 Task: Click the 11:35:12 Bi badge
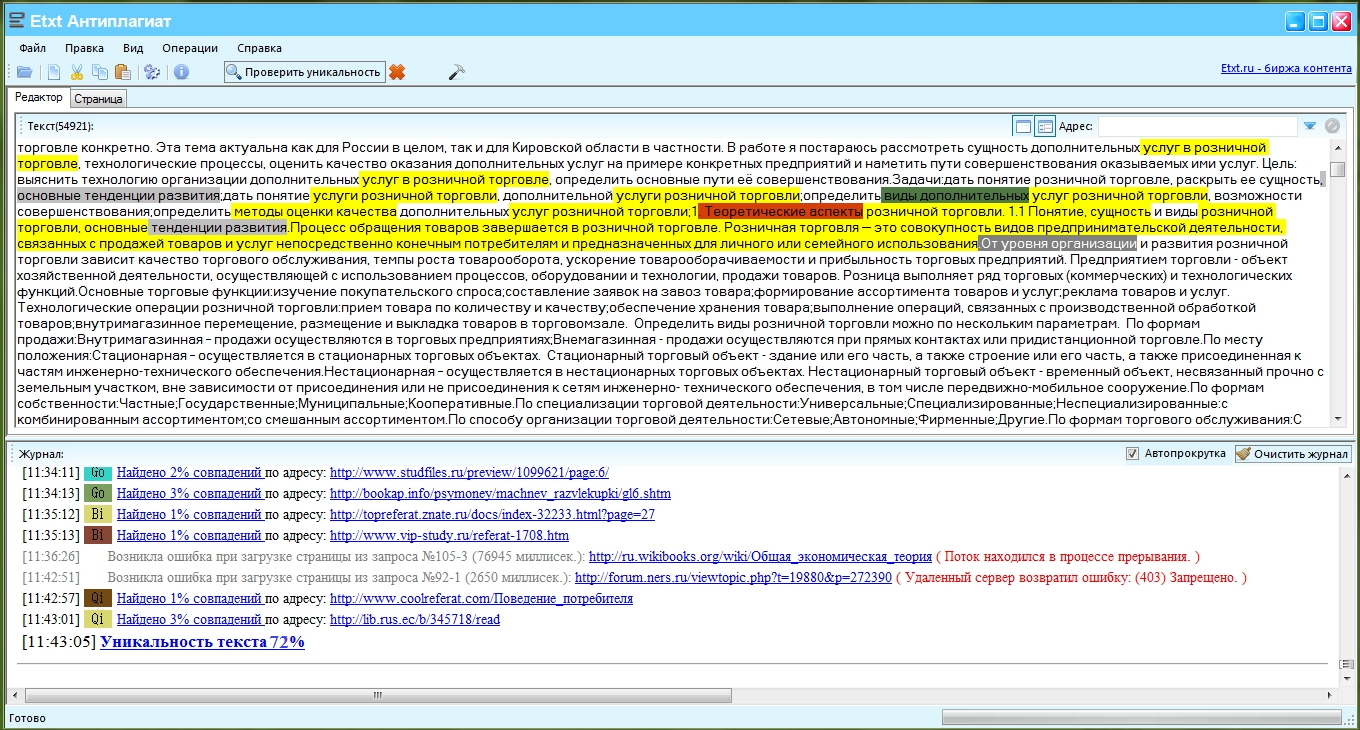pos(98,515)
